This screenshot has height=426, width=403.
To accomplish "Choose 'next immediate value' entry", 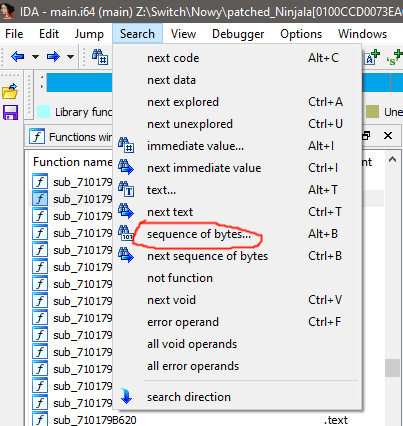I will [x=237, y=168].
